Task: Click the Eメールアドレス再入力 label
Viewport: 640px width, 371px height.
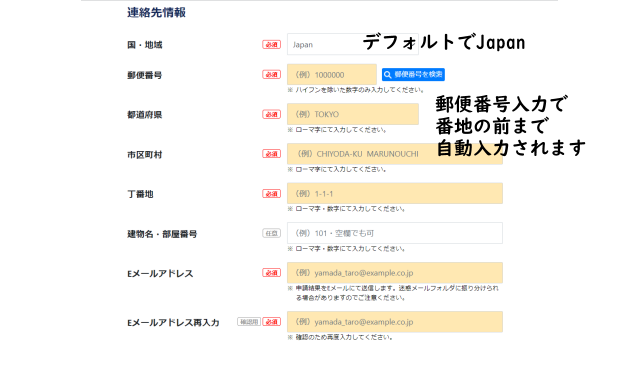Action: (x=173, y=323)
